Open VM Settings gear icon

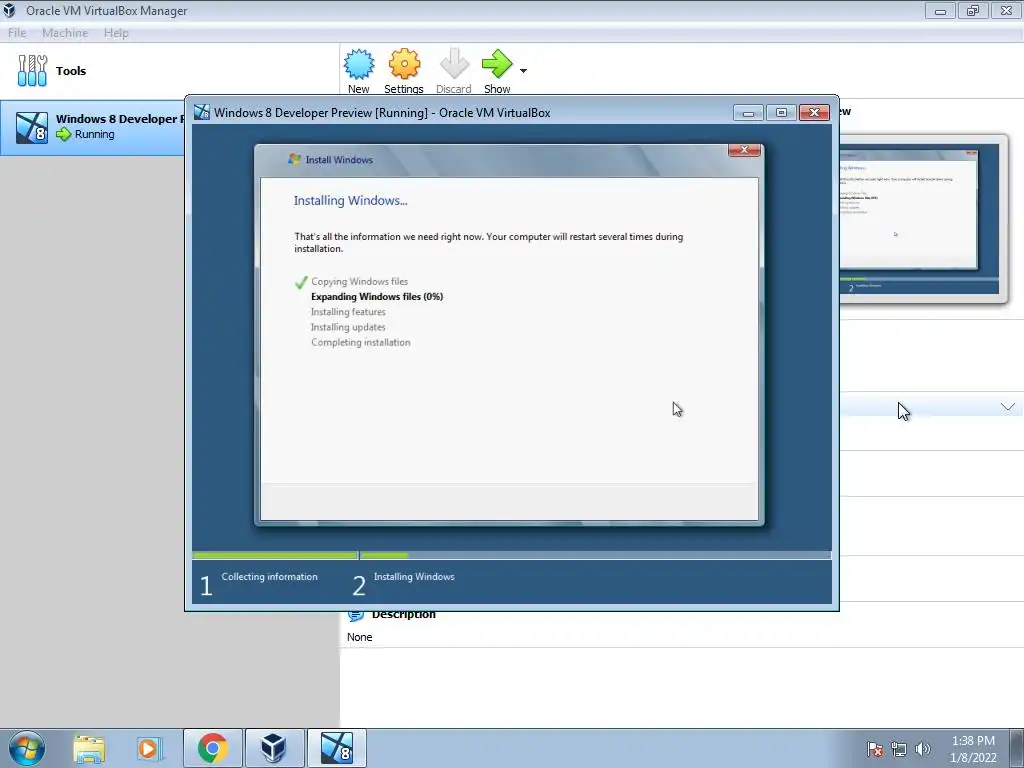coord(404,64)
